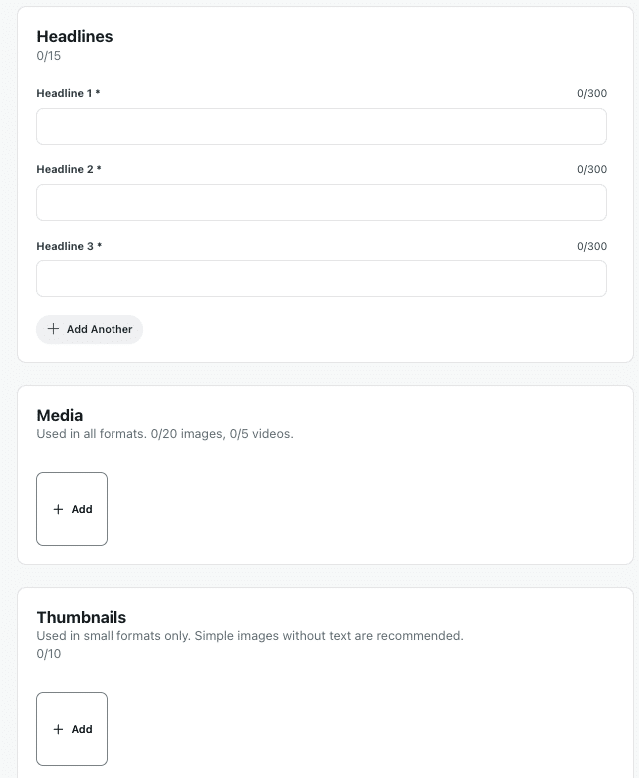Click the Headlines section title
The image size is (639, 778).
75,36
